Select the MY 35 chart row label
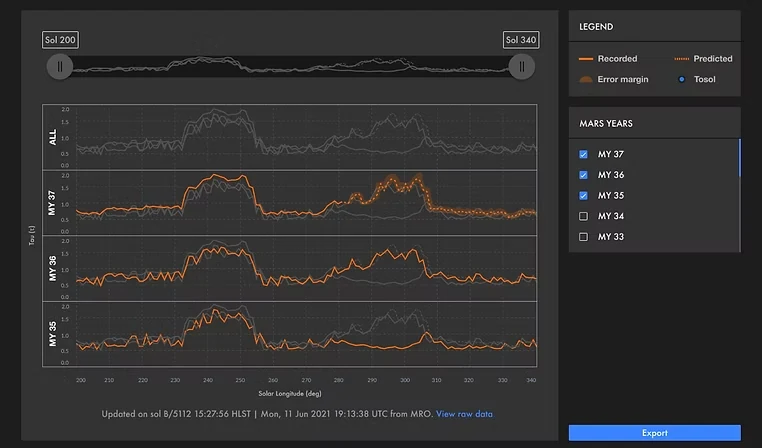Image resolution: width=762 pixels, height=448 pixels. tap(52, 334)
